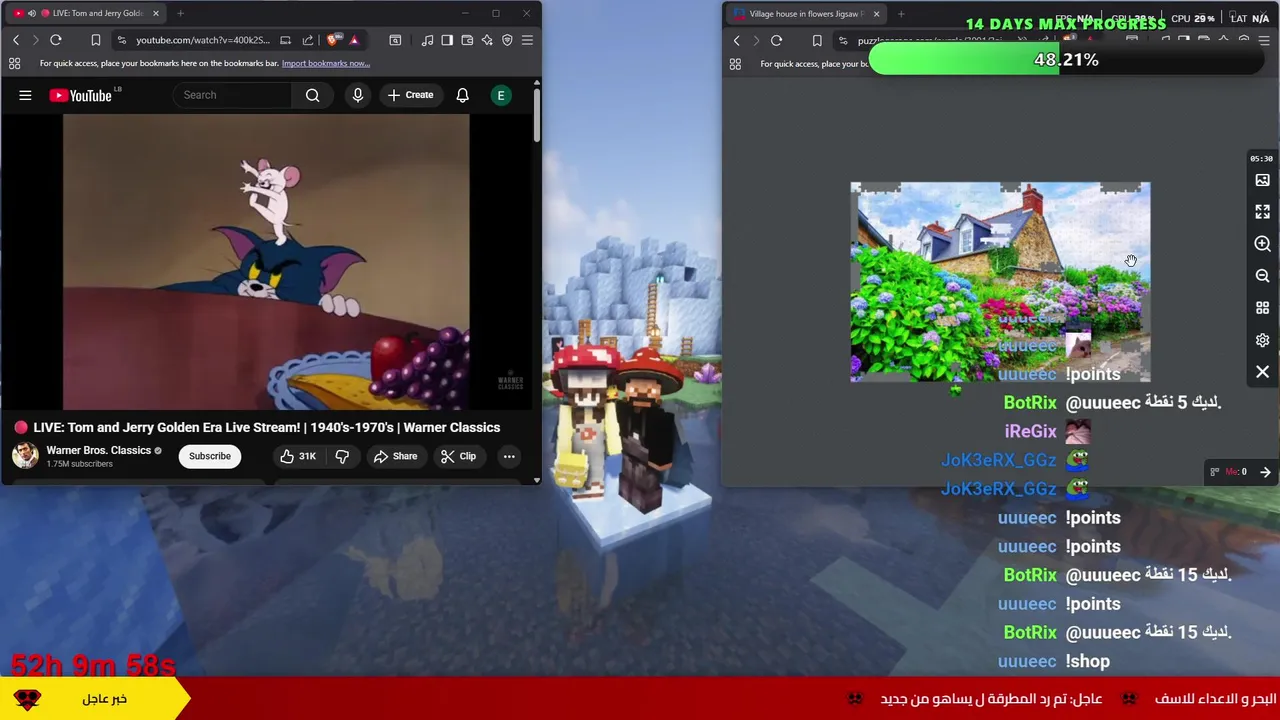
Task: Open the E account avatar menu
Action: 501,95
